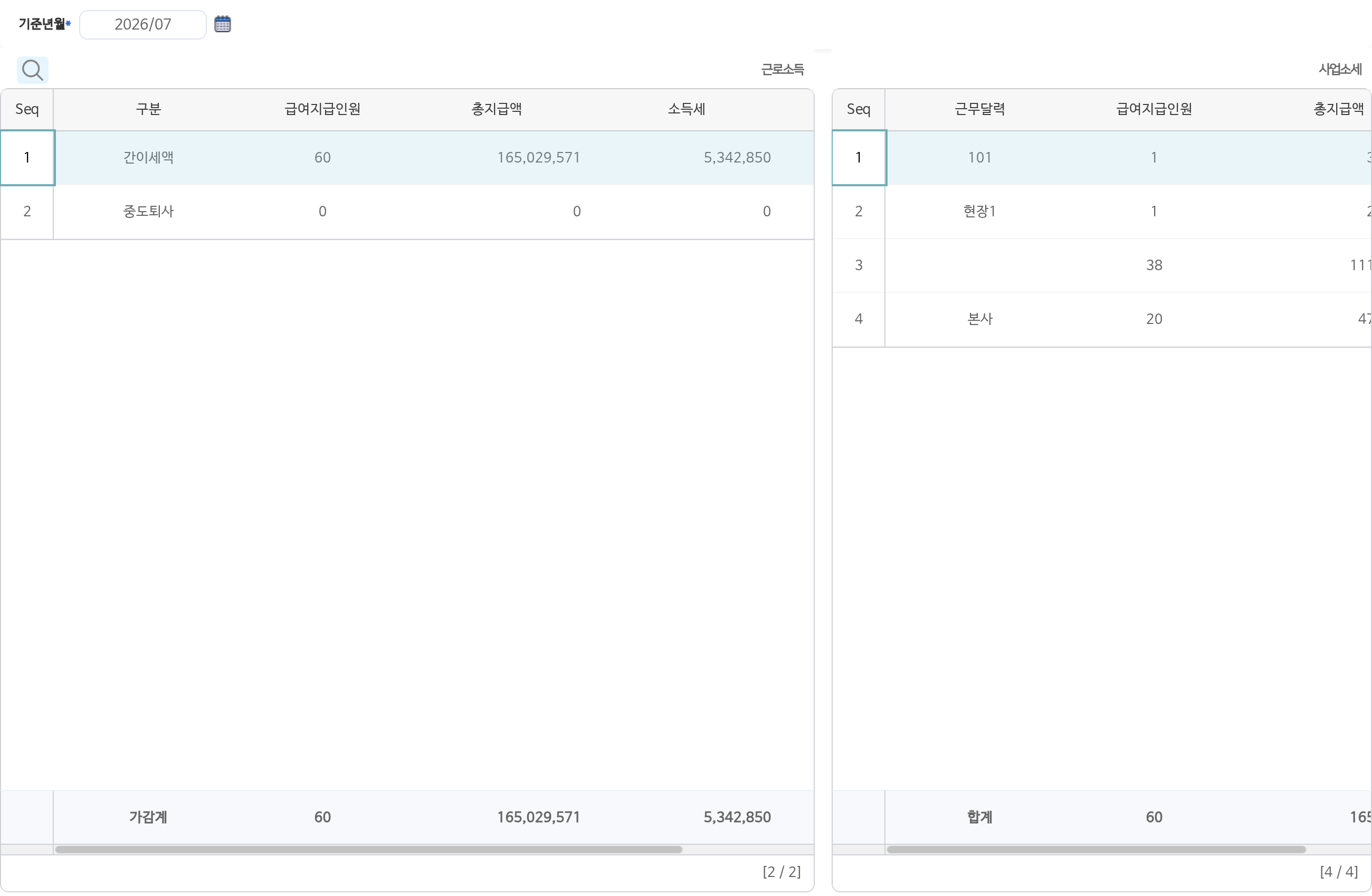
Task: Select the 중도퇴사 row
Action: pyautogui.click(x=407, y=211)
